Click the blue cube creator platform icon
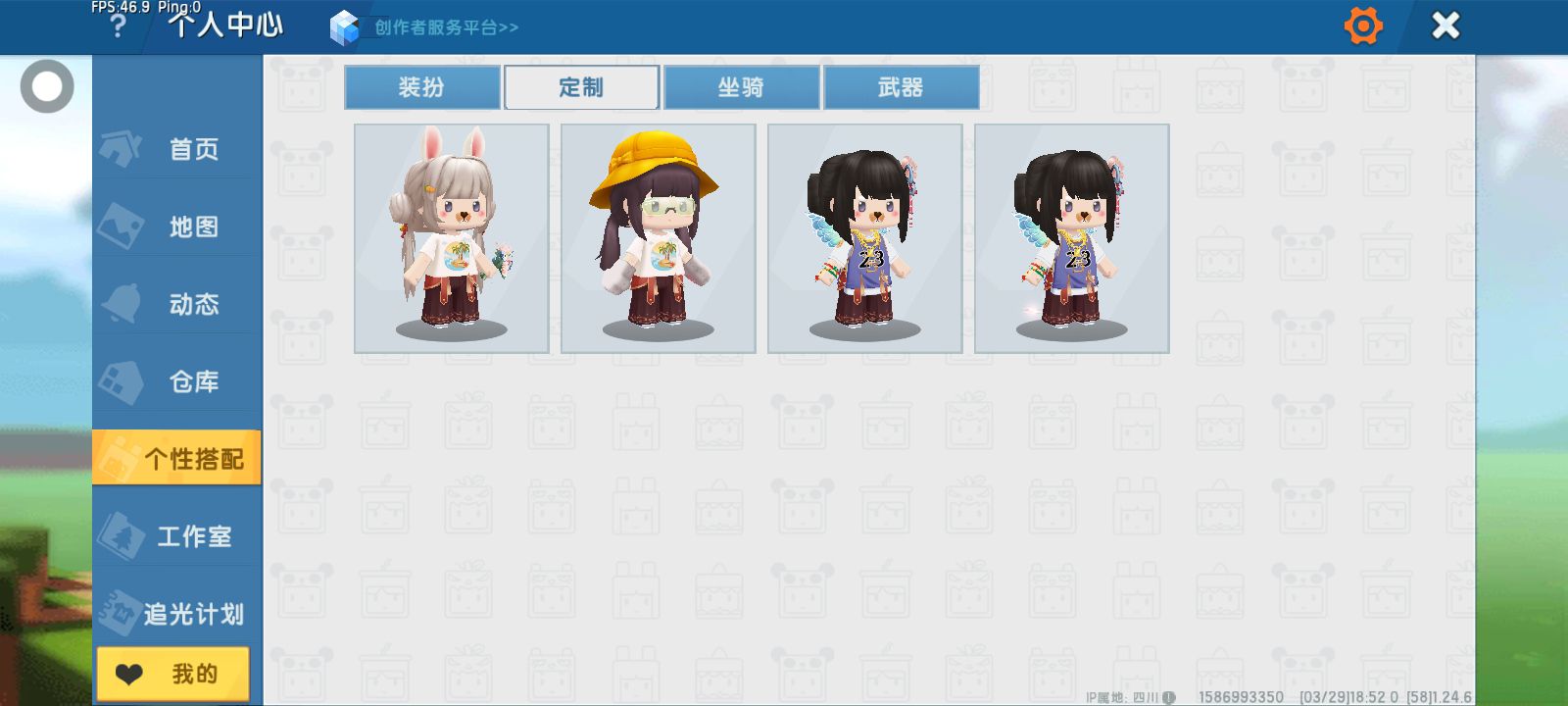1568x706 pixels. coord(344,27)
